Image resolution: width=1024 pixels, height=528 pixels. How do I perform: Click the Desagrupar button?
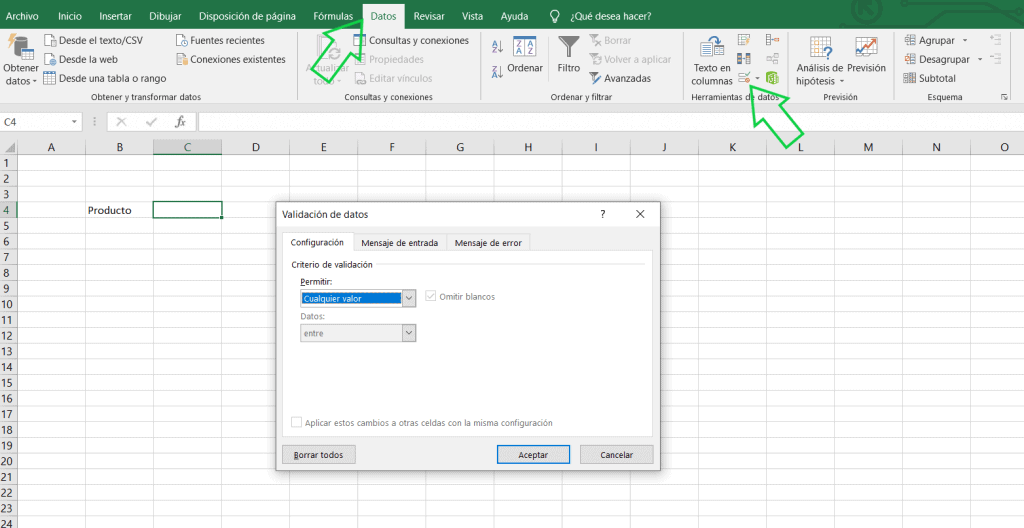click(937, 59)
